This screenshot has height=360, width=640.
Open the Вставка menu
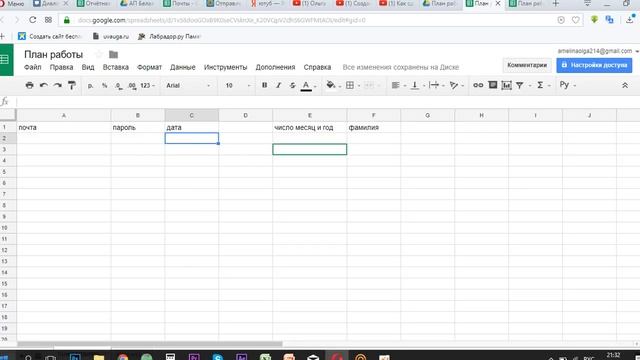click(116, 67)
